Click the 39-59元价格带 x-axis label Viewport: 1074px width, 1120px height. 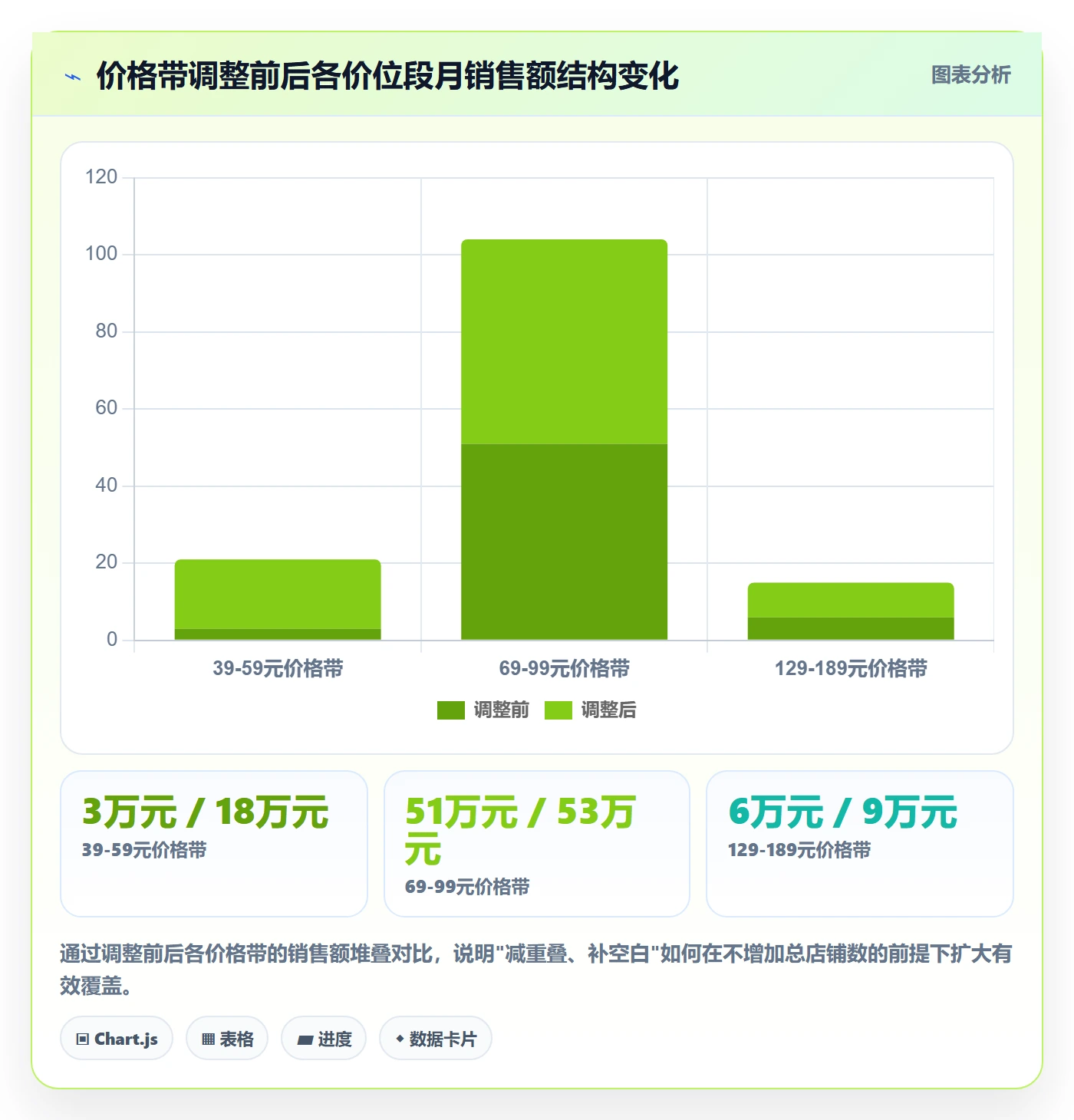278,668
